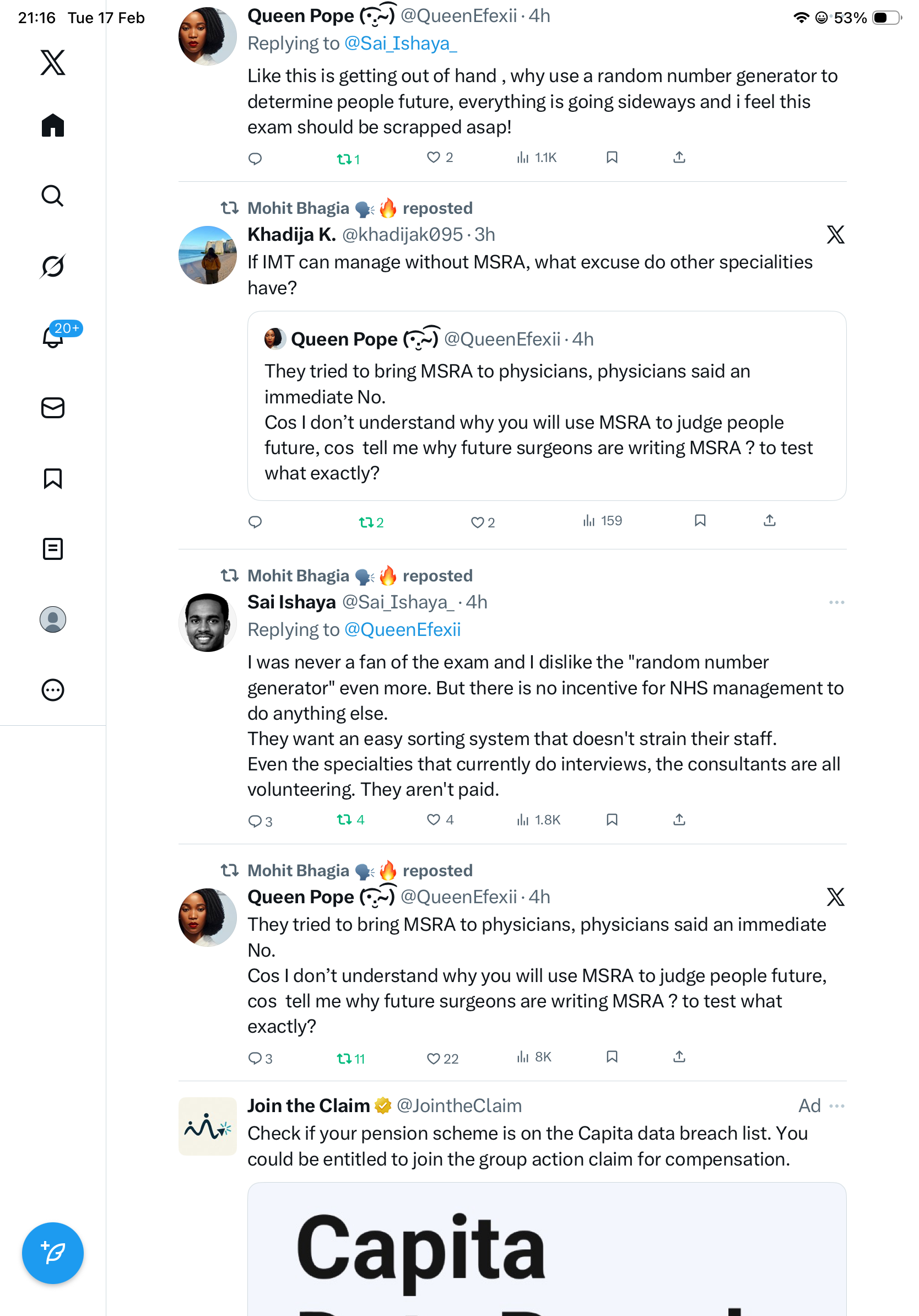Open Grok from the sidebar
Image resolution: width=919 pixels, height=1316 pixels.
[53, 266]
